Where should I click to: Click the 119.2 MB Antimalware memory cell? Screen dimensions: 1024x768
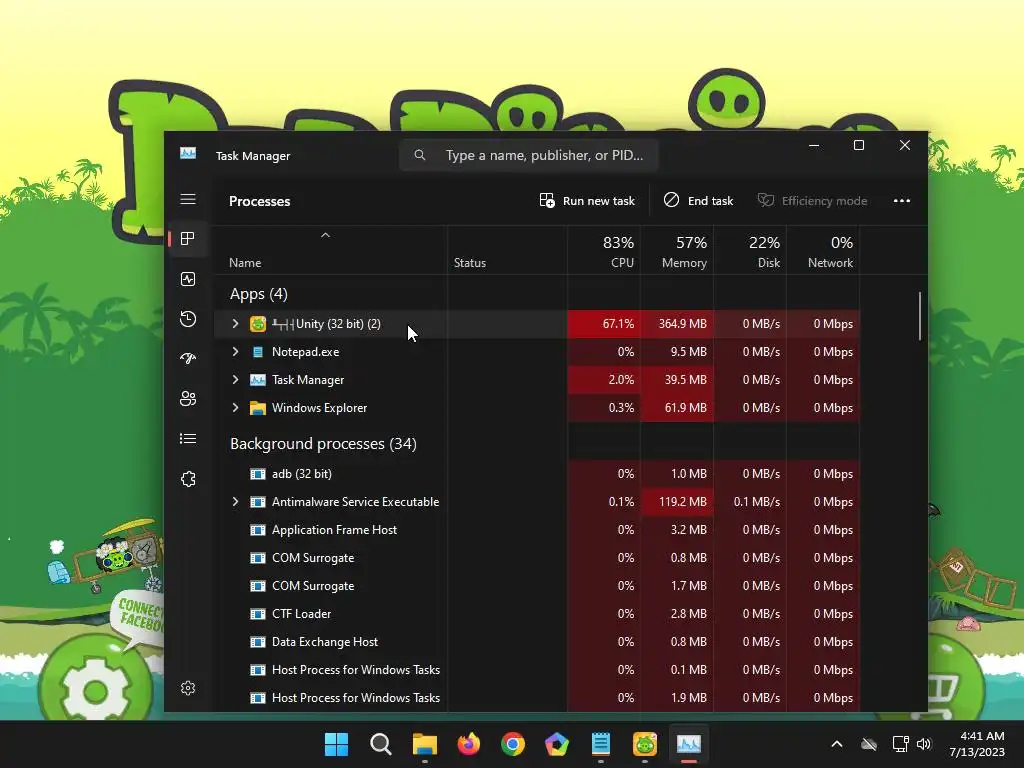click(677, 502)
